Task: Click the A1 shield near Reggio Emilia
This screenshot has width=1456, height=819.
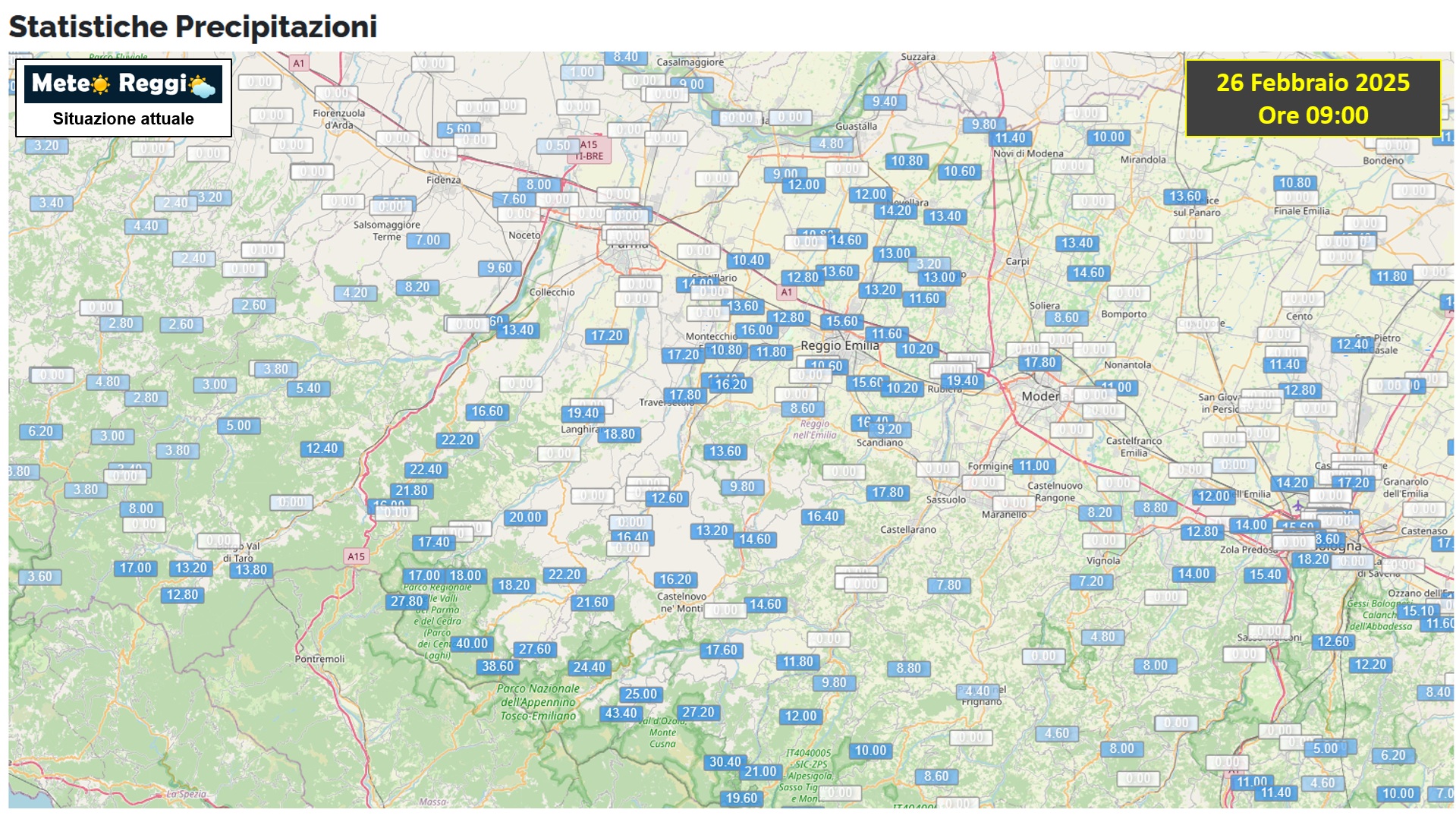Action: [x=787, y=292]
